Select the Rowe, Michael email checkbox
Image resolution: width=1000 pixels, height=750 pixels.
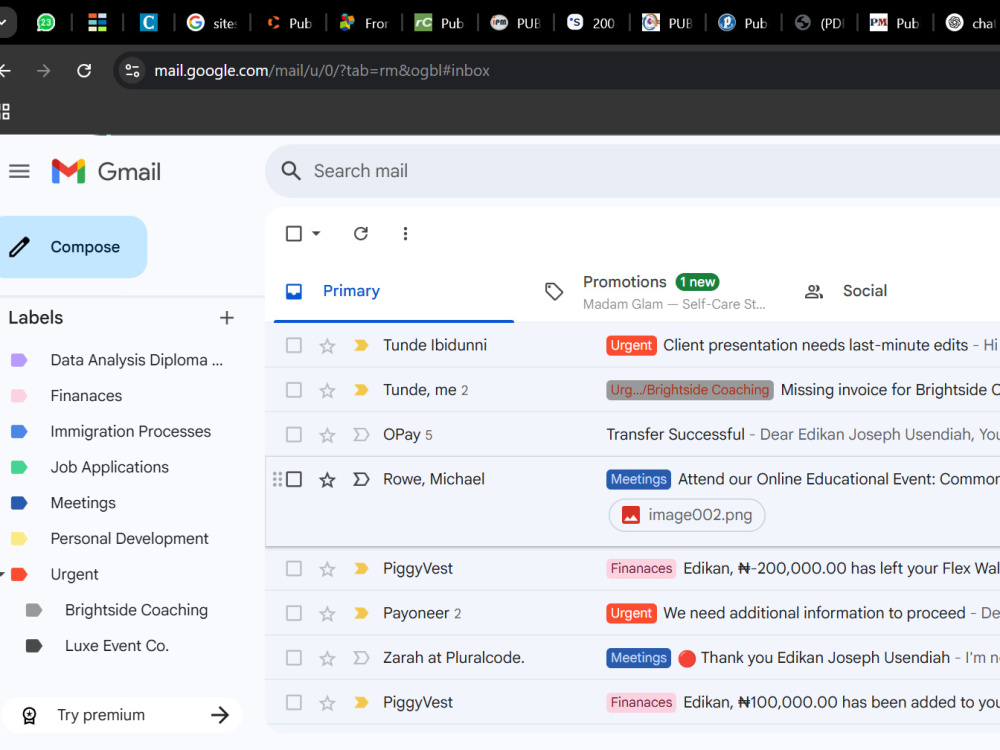pyautogui.click(x=294, y=480)
